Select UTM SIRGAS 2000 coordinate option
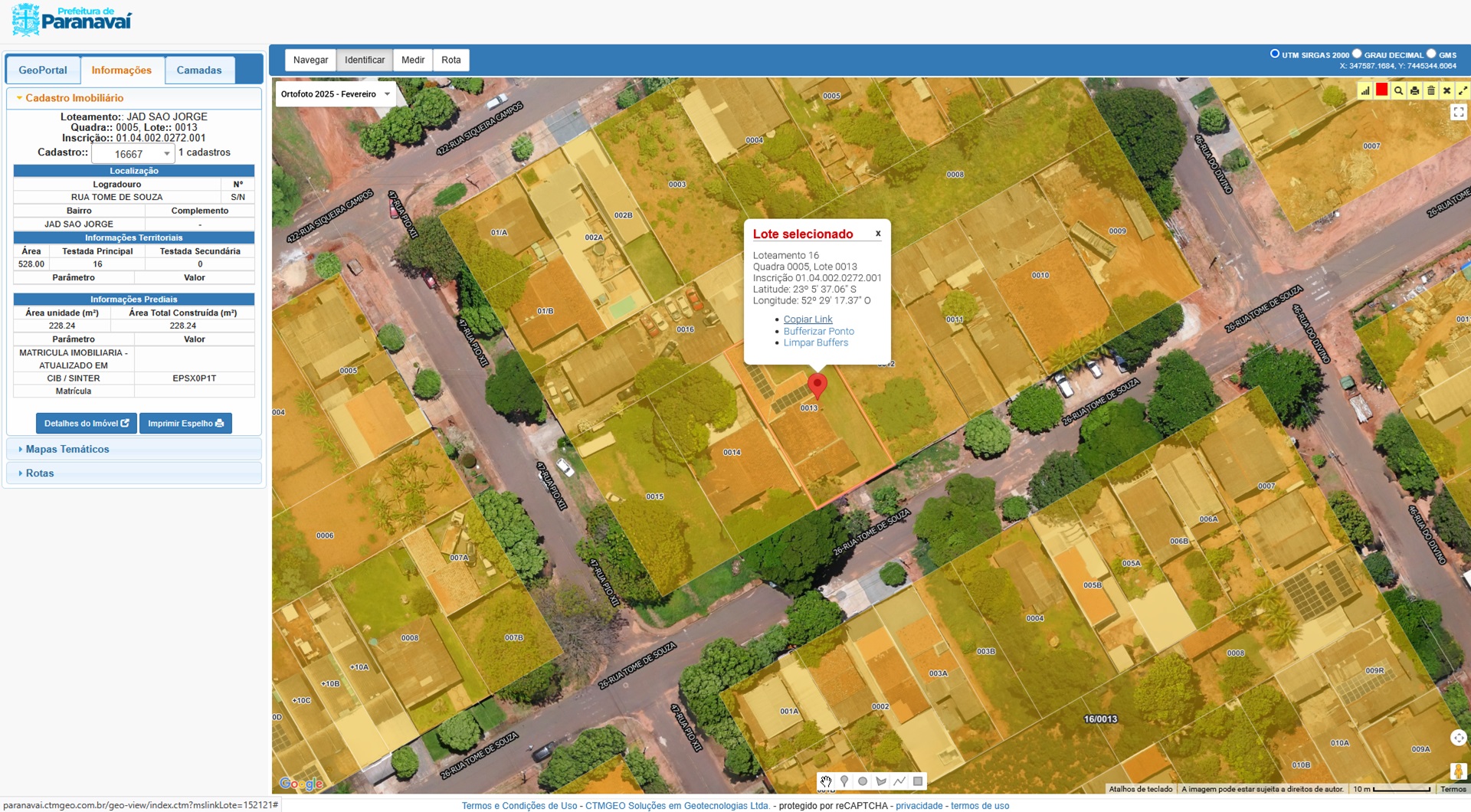The width and height of the screenshot is (1471, 812). 1275,54
